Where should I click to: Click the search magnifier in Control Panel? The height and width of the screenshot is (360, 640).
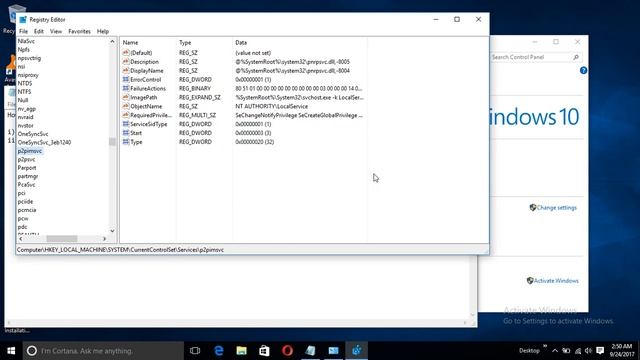576,57
